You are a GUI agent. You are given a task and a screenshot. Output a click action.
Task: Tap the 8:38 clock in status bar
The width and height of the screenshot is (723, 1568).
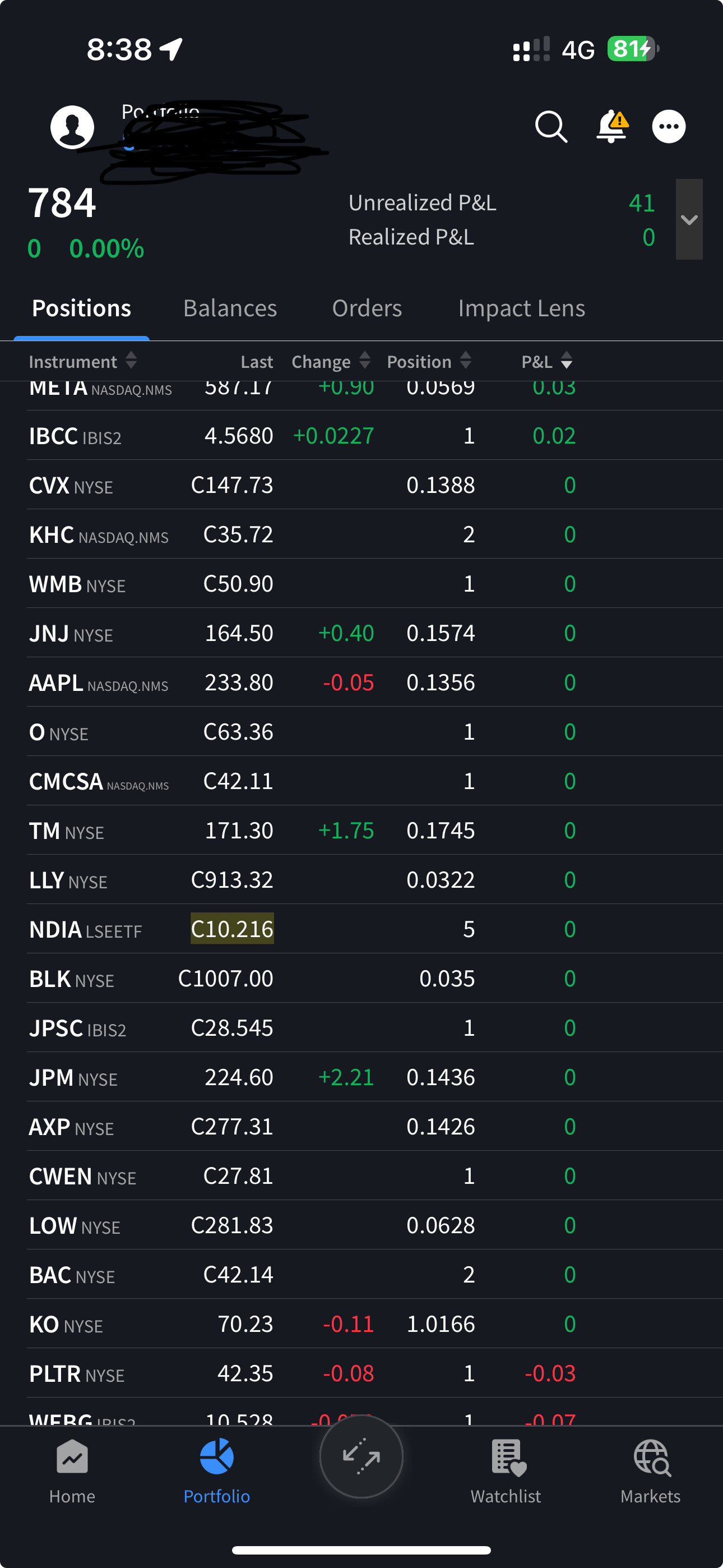(119, 49)
